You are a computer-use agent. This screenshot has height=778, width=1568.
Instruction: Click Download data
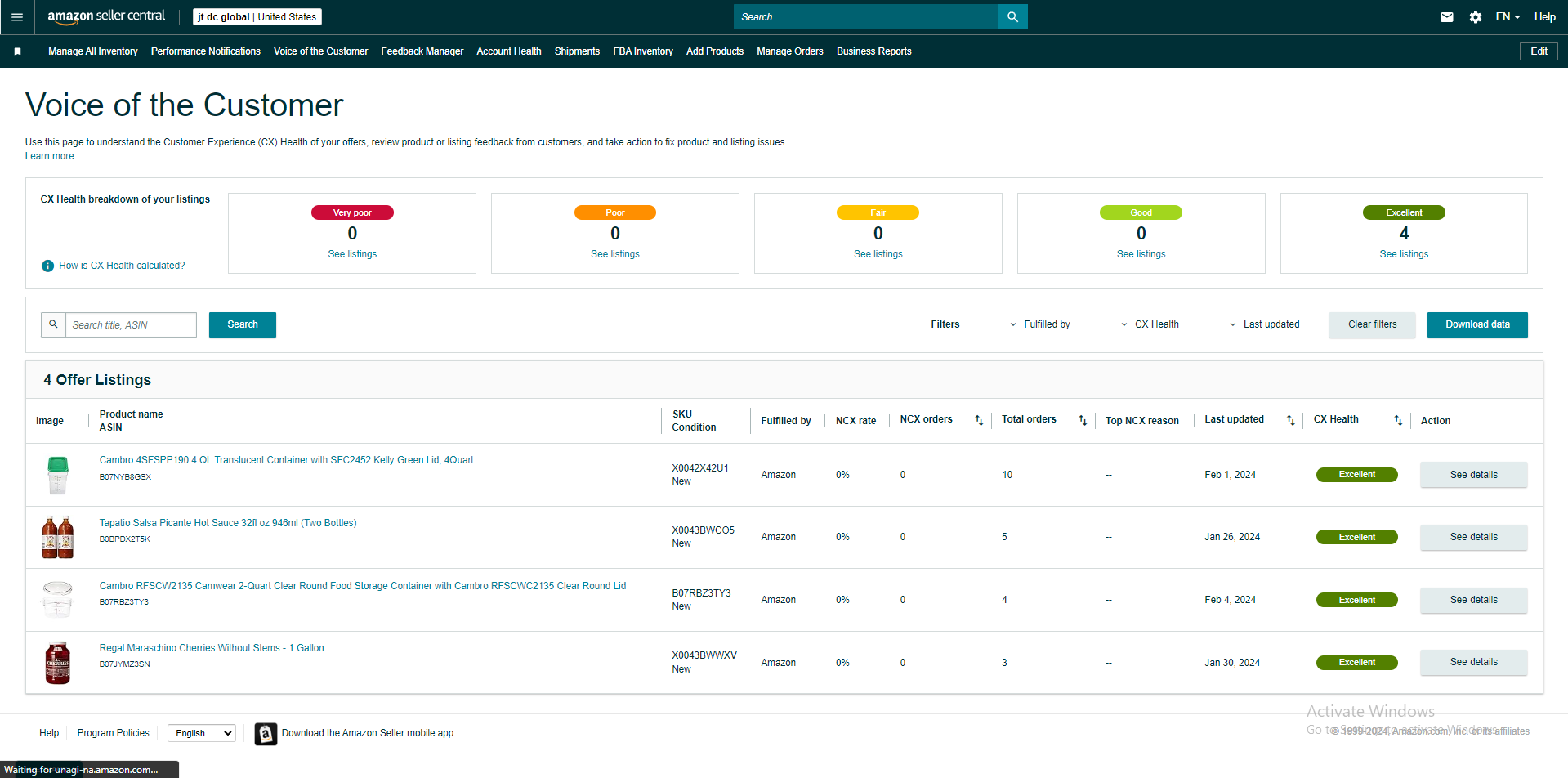(1477, 324)
